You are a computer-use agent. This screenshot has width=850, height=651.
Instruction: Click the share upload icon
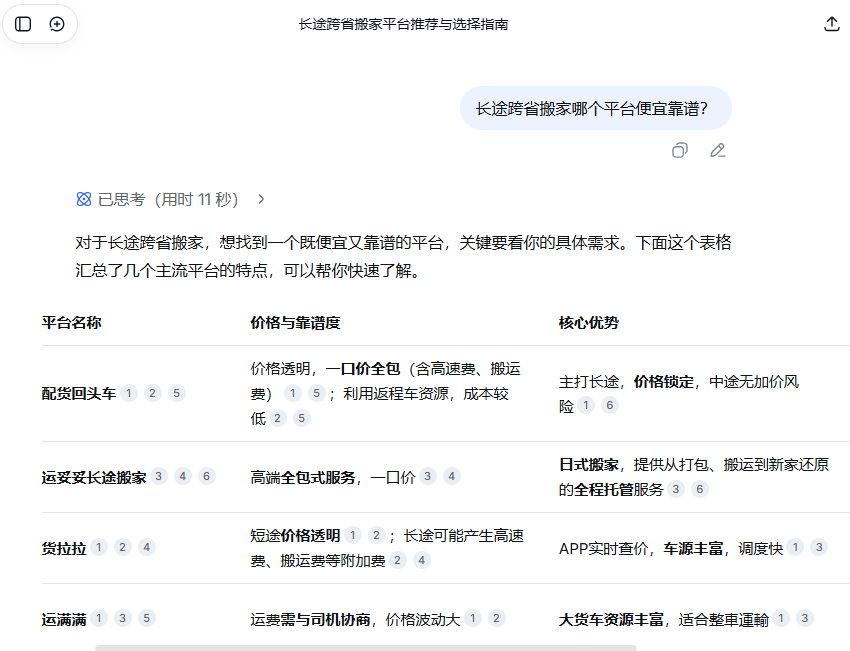pyautogui.click(x=832, y=24)
